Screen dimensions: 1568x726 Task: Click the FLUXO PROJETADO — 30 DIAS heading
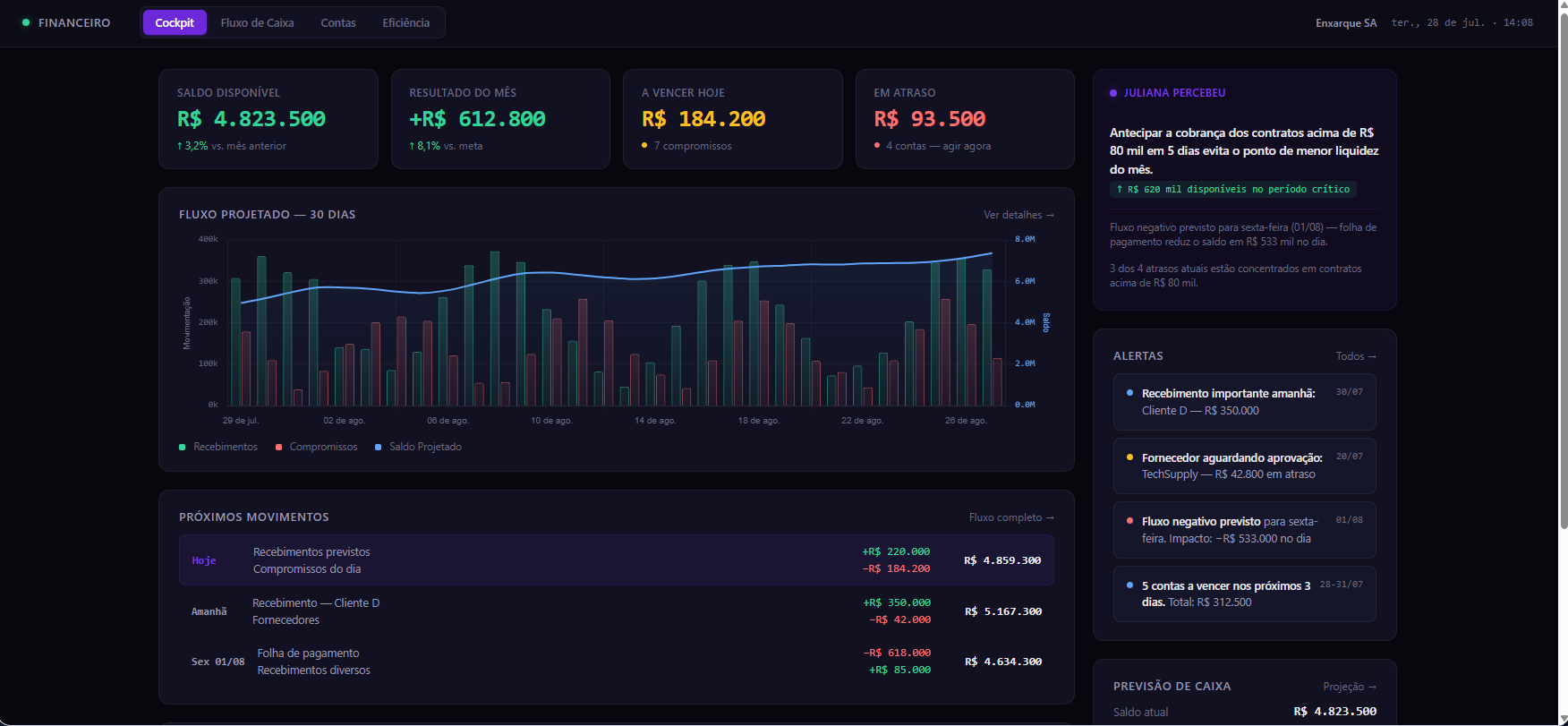[x=268, y=215]
